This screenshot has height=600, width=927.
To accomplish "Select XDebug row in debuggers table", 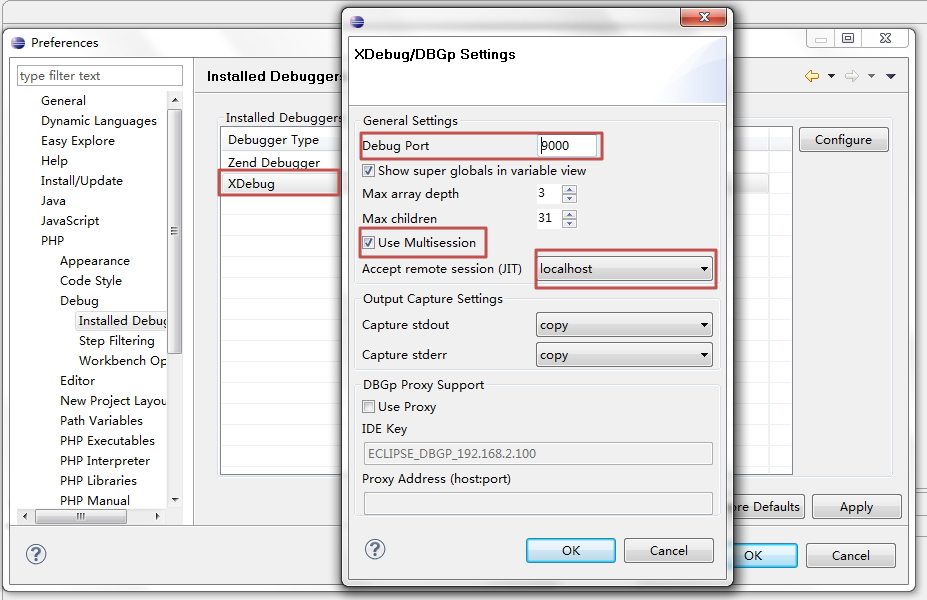I will click(x=280, y=184).
